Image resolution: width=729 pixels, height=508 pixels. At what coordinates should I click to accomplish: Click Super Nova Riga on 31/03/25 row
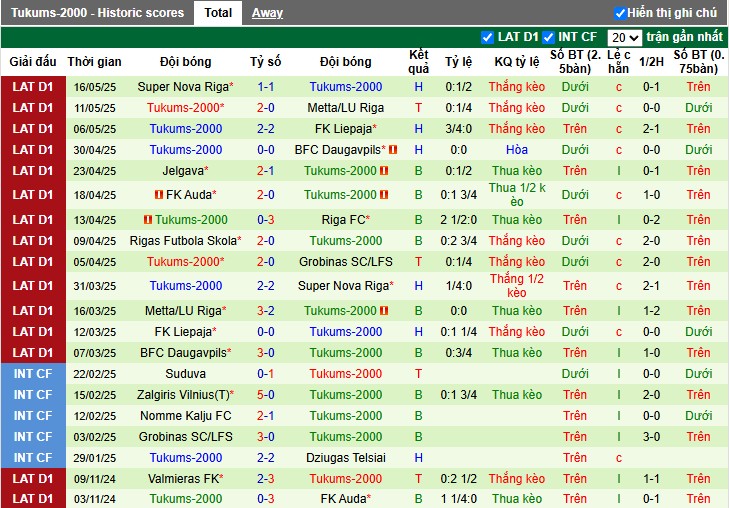(343, 286)
